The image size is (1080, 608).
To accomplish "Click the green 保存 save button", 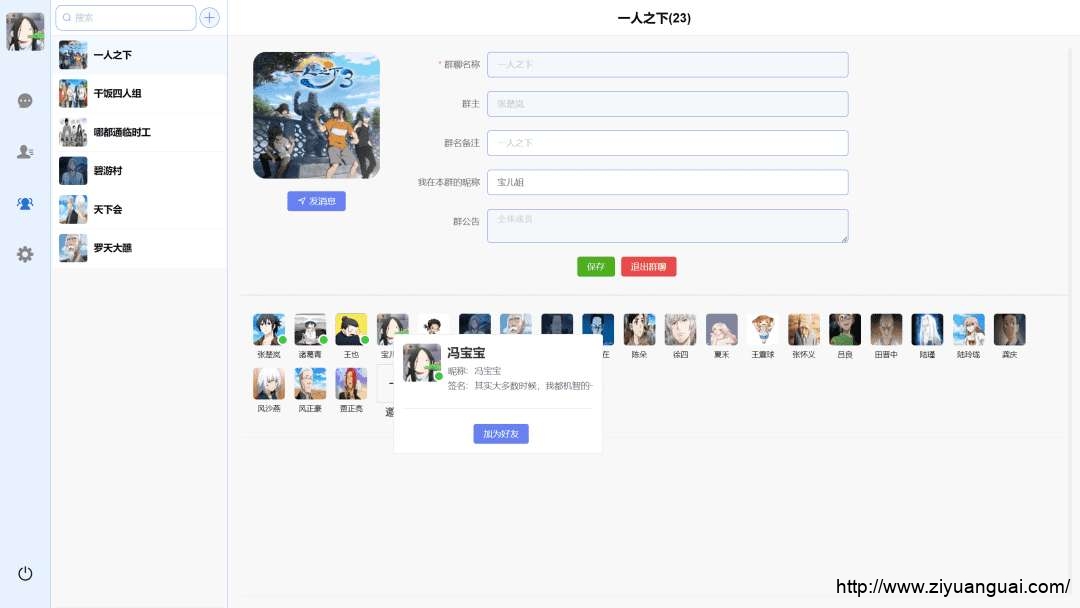I will [x=596, y=266].
